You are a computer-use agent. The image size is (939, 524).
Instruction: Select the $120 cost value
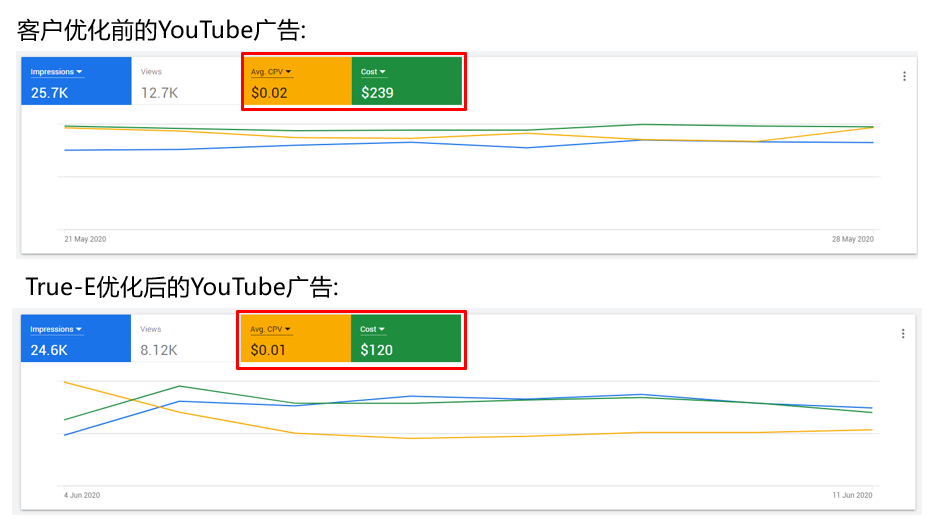(377, 350)
